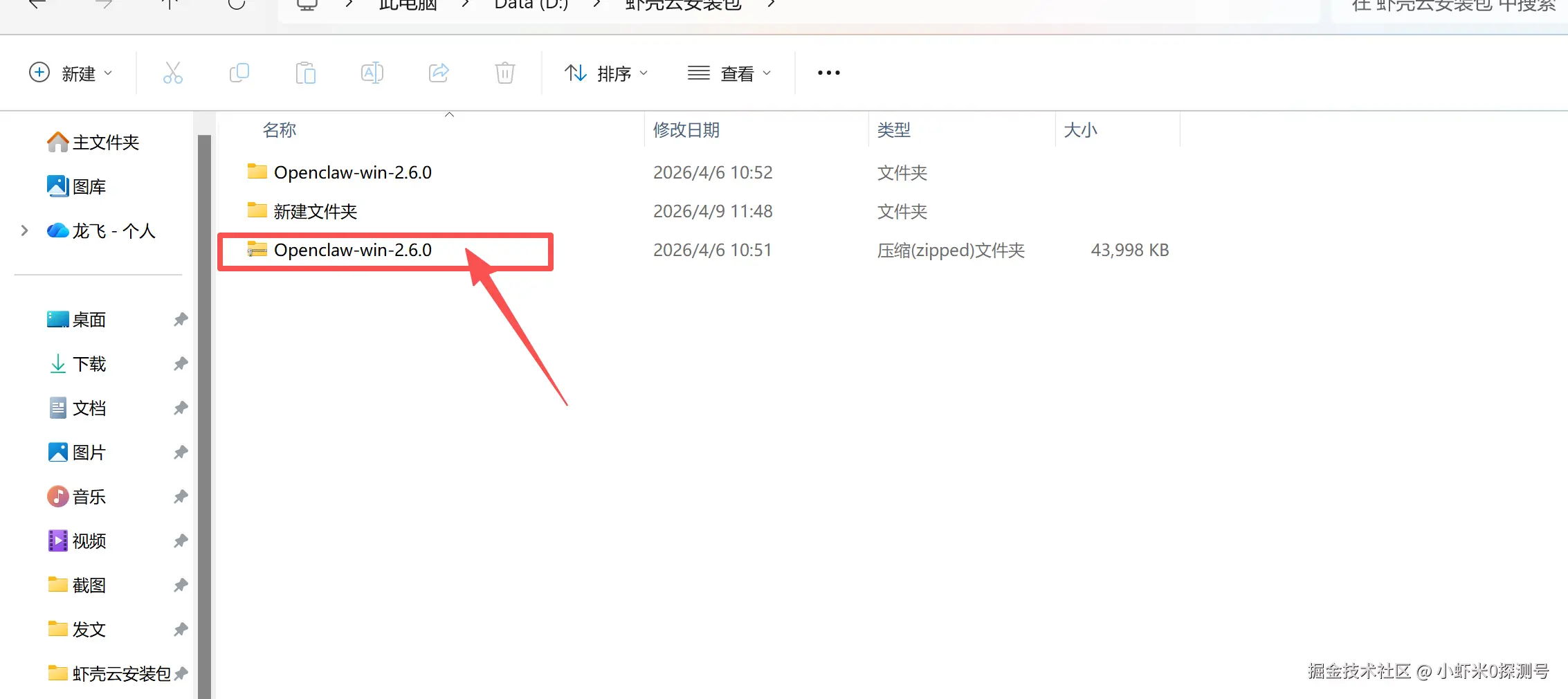Select the Openclaw-win-2.6.0 zipped file
Screen dimensions: 1568x699
(x=353, y=250)
